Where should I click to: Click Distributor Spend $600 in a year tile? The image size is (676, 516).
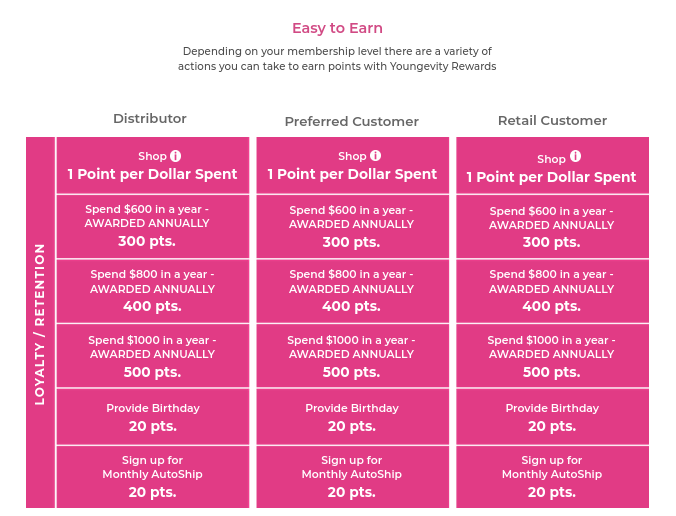[153, 226]
